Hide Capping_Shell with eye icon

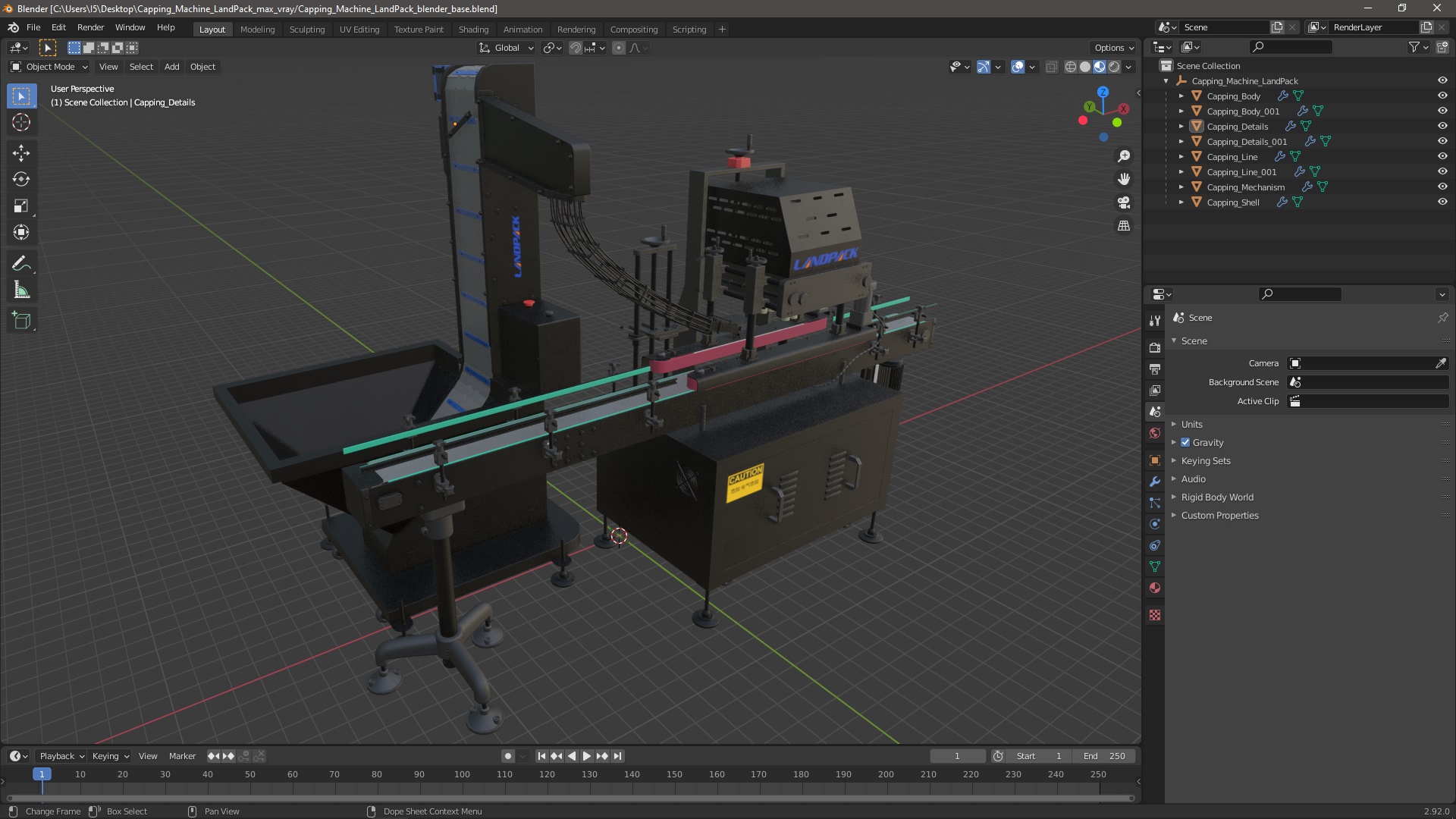pyautogui.click(x=1442, y=202)
